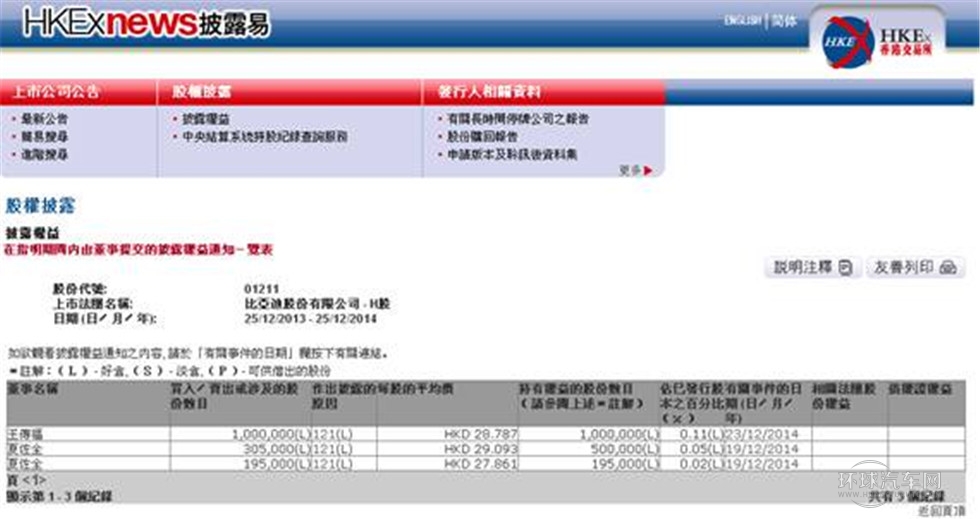Open 股份購回報告 link
Image resolution: width=980 pixels, height=519 pixels.
(484, 136)
